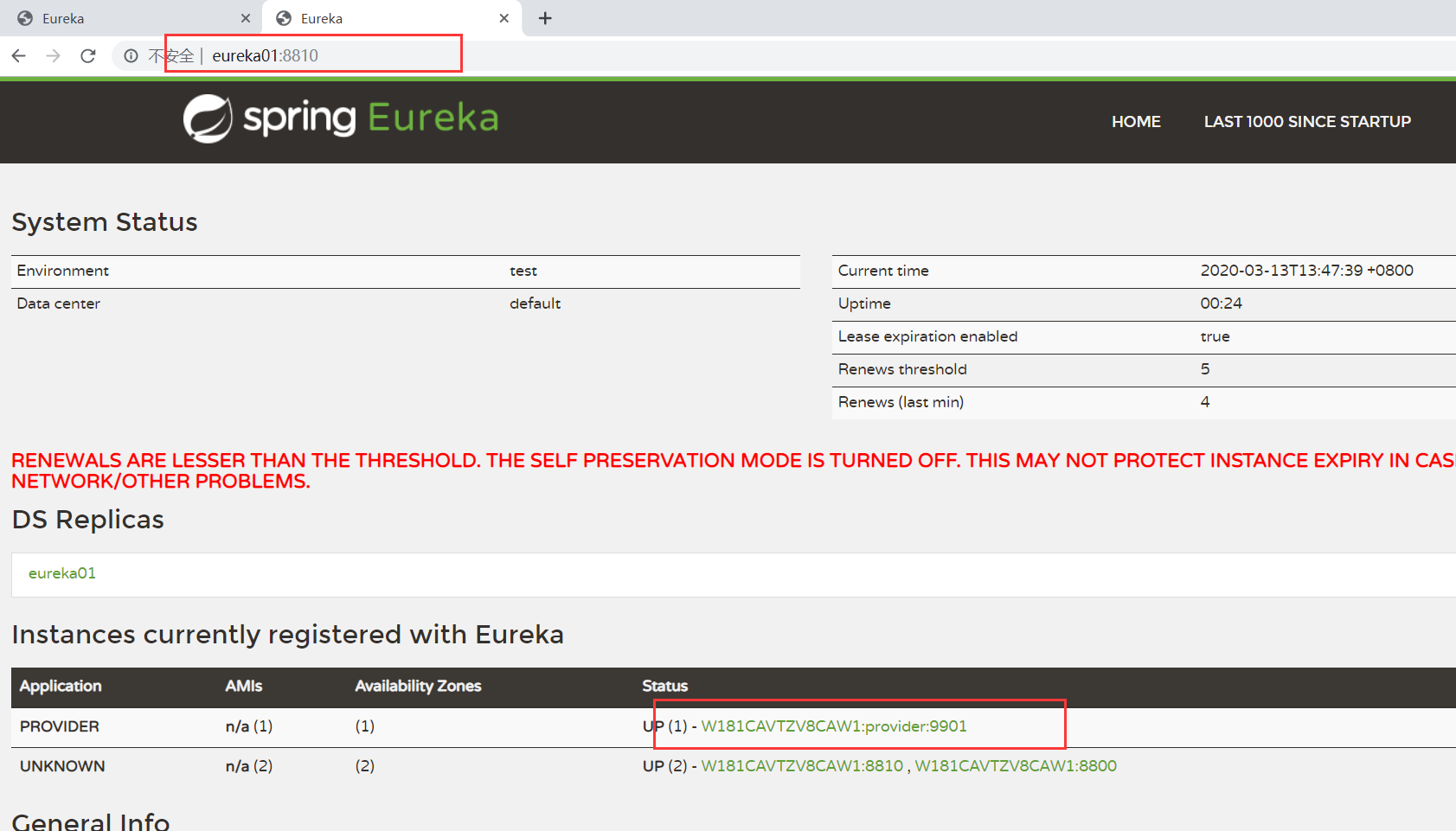This screenshot has width=1456, height=831.
Task: Click the DS Replicas heading
Action: pos(87,520)
